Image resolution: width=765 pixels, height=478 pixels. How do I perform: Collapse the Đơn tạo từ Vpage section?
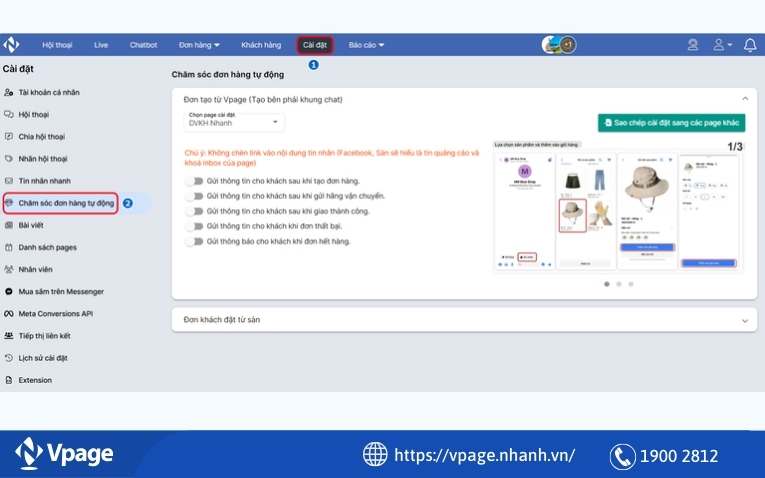[x=745, y=99]
